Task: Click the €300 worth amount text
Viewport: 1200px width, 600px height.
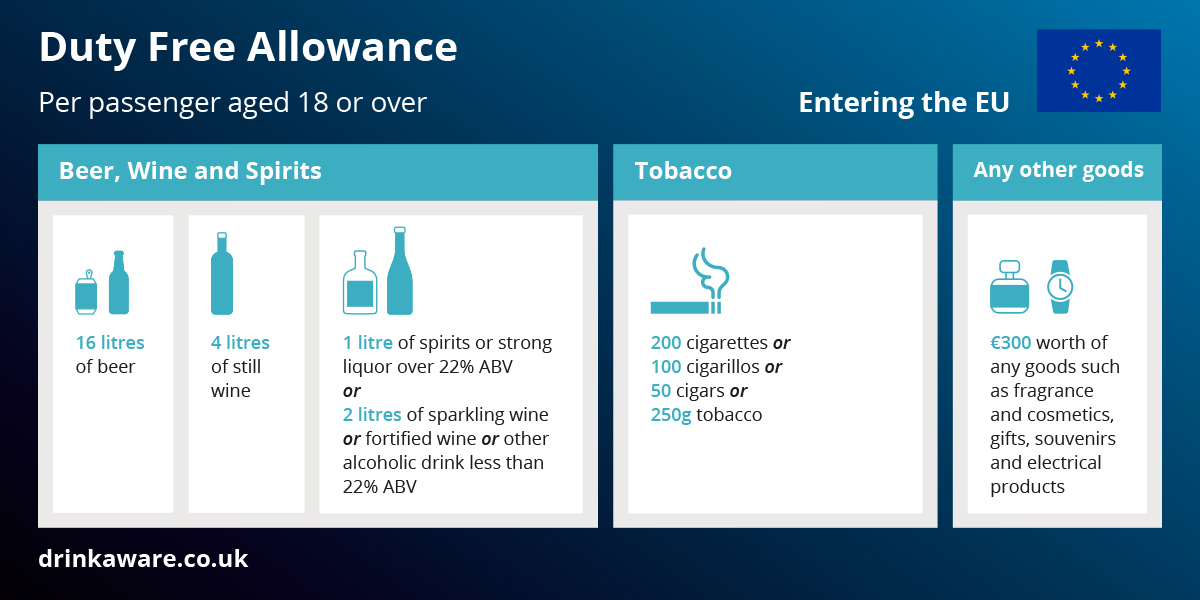Action: pos(1011,343)
